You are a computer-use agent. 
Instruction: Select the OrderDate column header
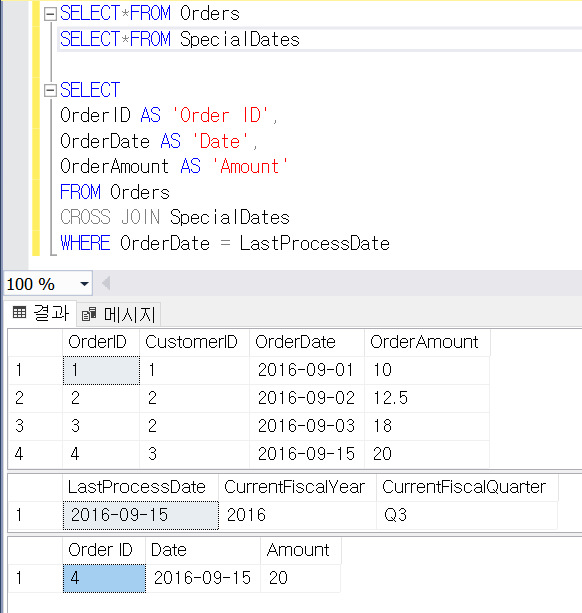coord(307,342)
